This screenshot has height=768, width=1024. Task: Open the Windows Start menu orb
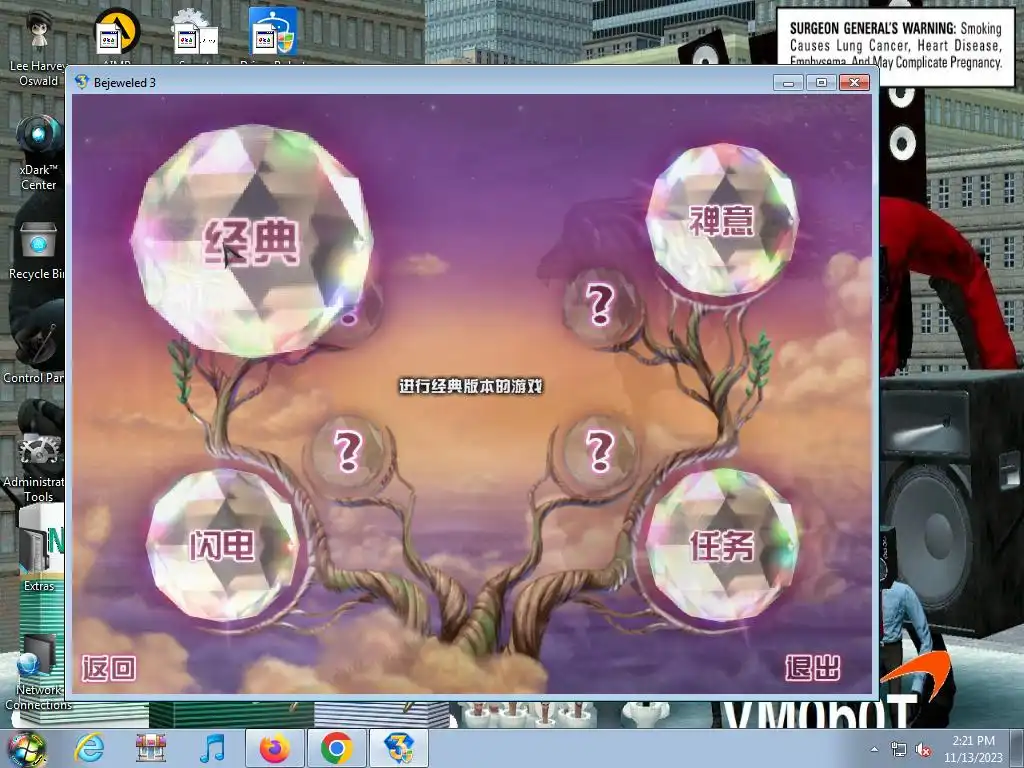point(25,748)
